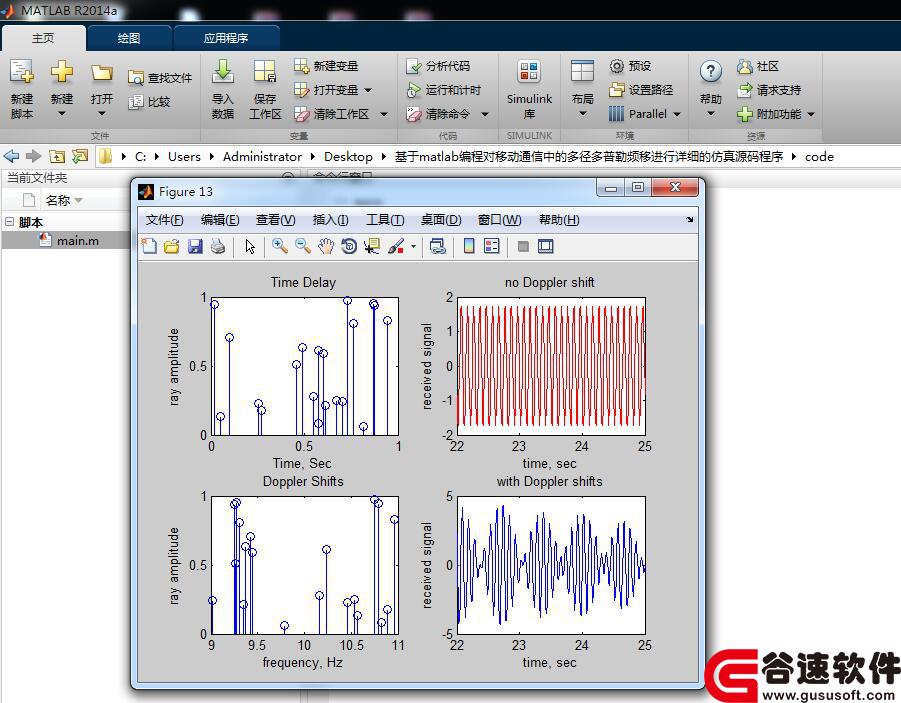This screenshot has width=901, height=703.
Task: Click the yellow plus New (新建) icon
Action: tap(61, 72)
